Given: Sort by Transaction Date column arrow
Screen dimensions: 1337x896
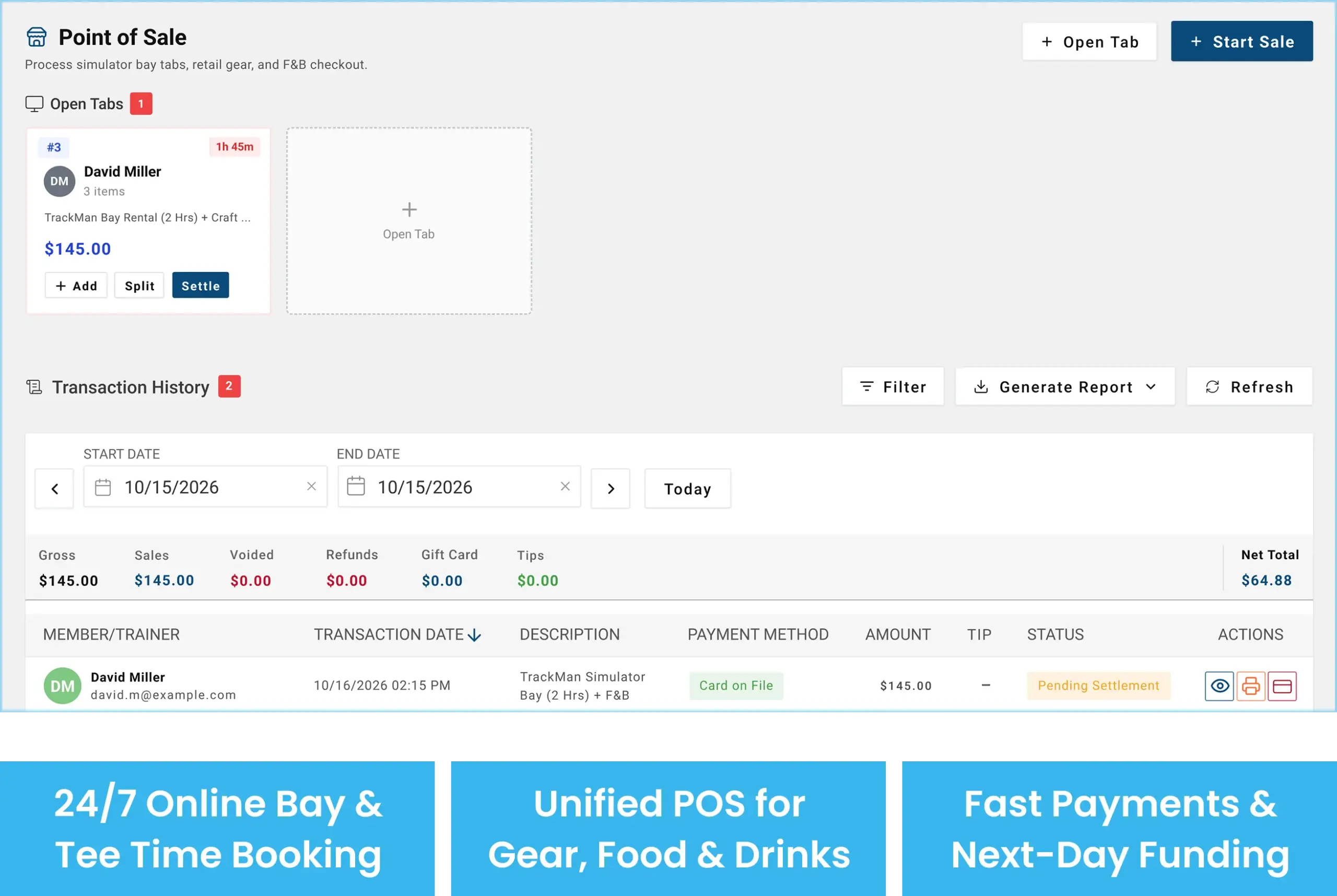Looking at the screenshot, I should 474,635.
